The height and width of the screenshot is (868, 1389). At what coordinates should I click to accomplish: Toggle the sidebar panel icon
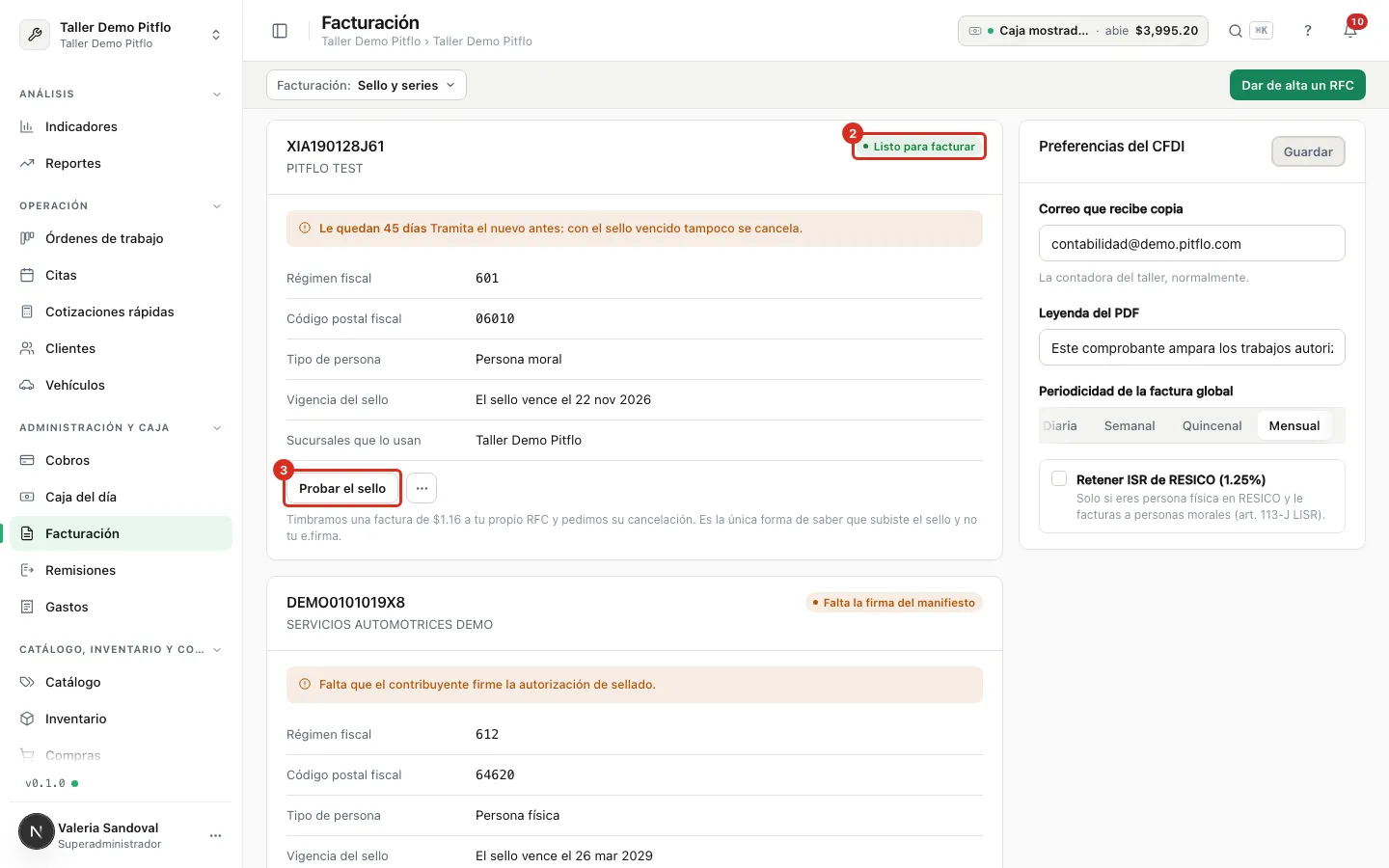(280, 31)
